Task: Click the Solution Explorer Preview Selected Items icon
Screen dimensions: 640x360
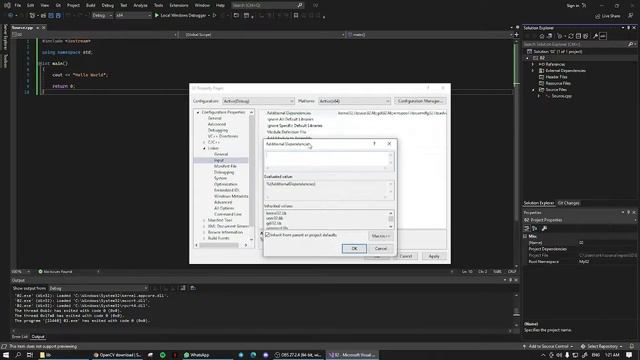Action: 603,36
